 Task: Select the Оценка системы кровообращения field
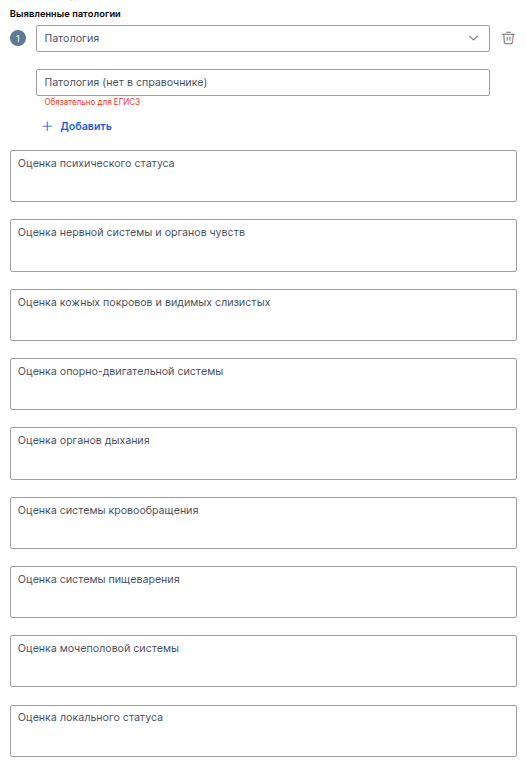(x=263, y=523)
